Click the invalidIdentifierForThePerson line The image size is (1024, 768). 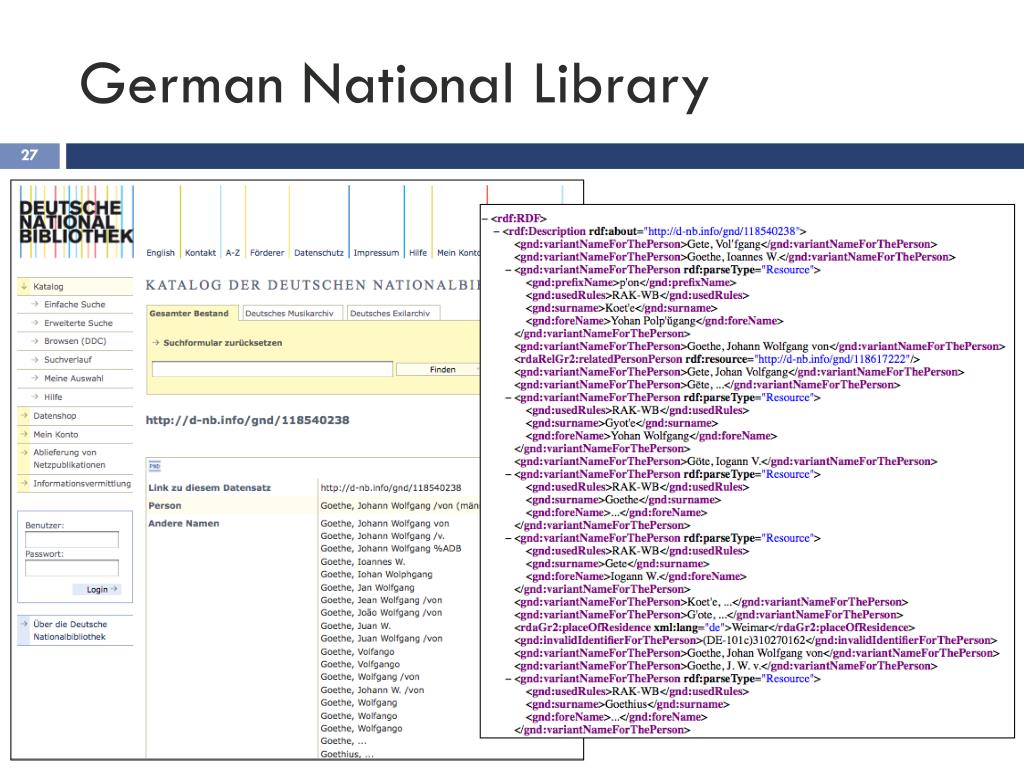coord(756,641)
